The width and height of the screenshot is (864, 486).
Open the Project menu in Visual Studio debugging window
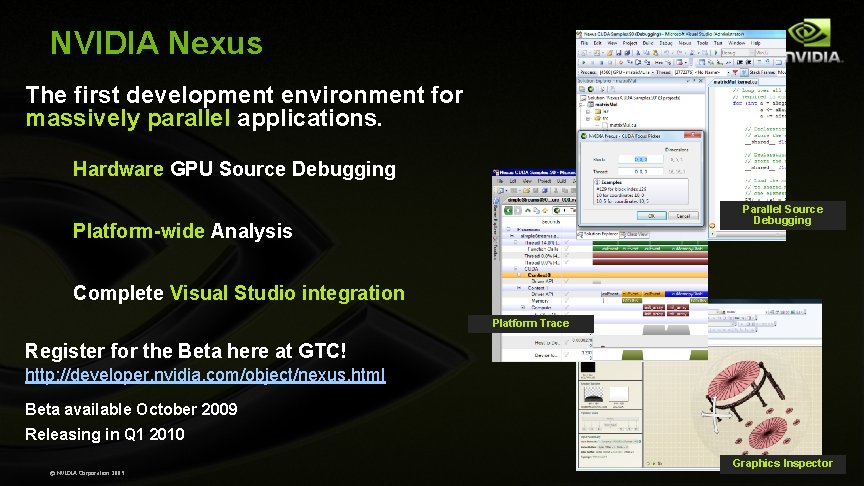(630, 43)
